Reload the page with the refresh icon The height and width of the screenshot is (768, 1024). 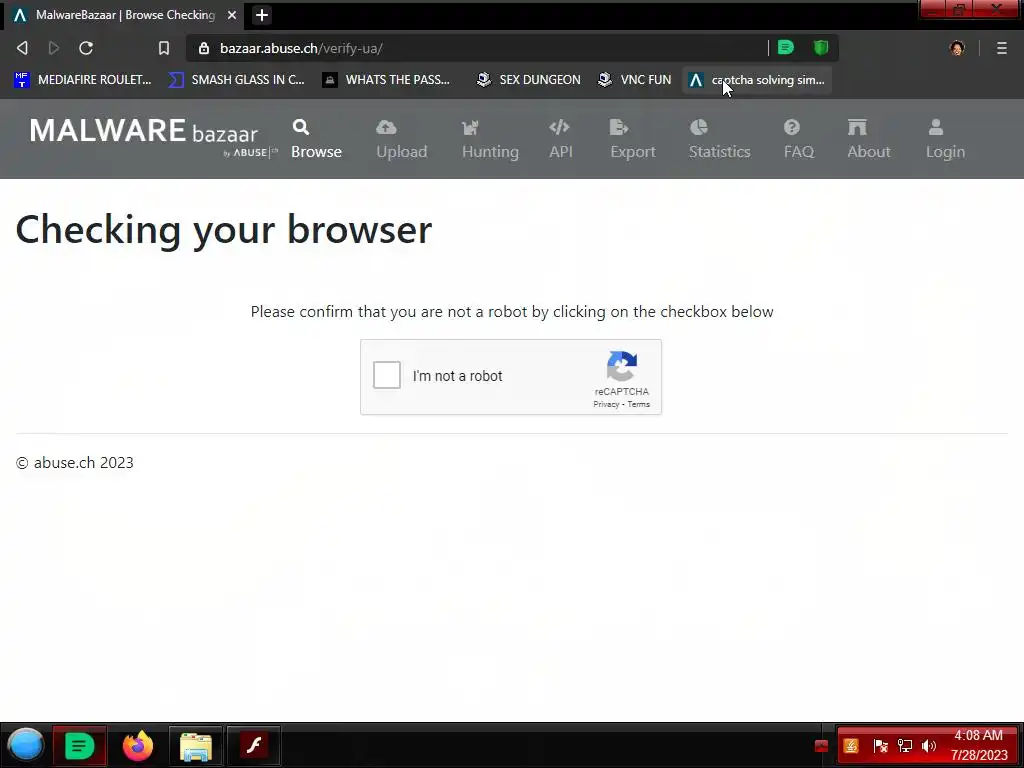tap(86, 48)
